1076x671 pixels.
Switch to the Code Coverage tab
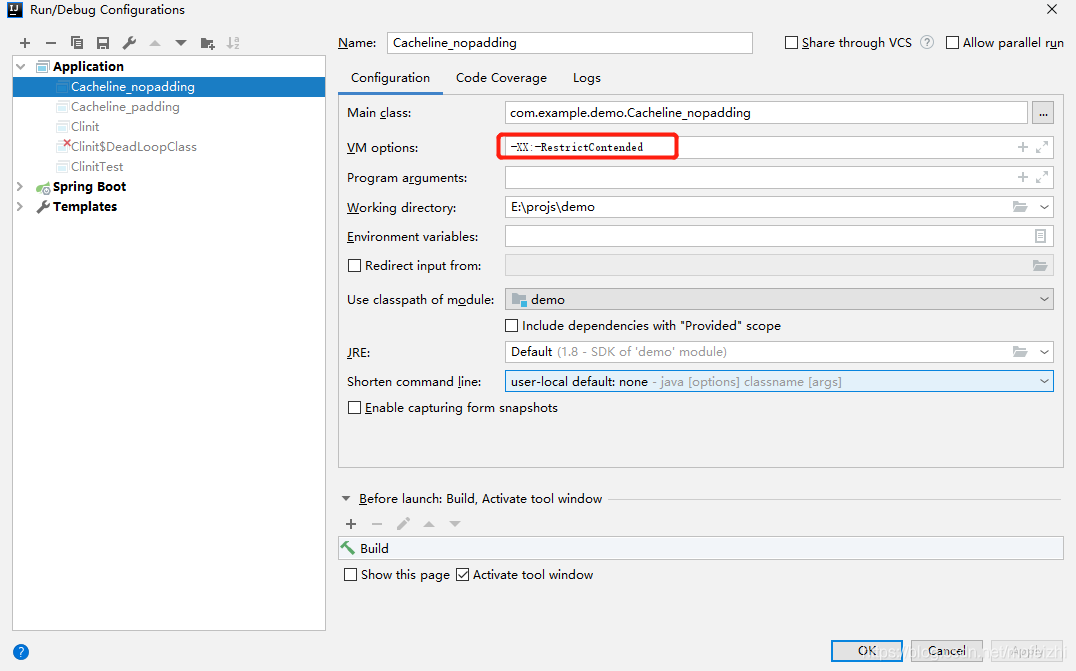click(502, 78)
